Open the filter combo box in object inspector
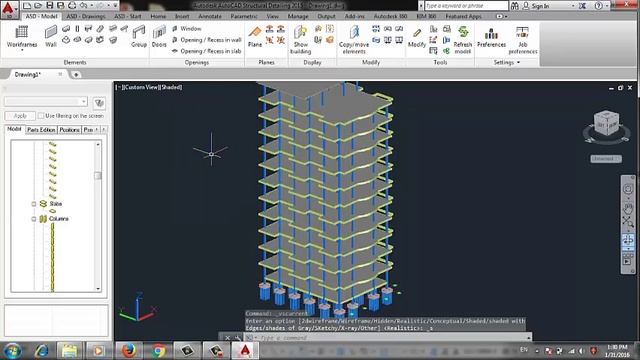Viewport: 640px width, 360px height. 46,101
